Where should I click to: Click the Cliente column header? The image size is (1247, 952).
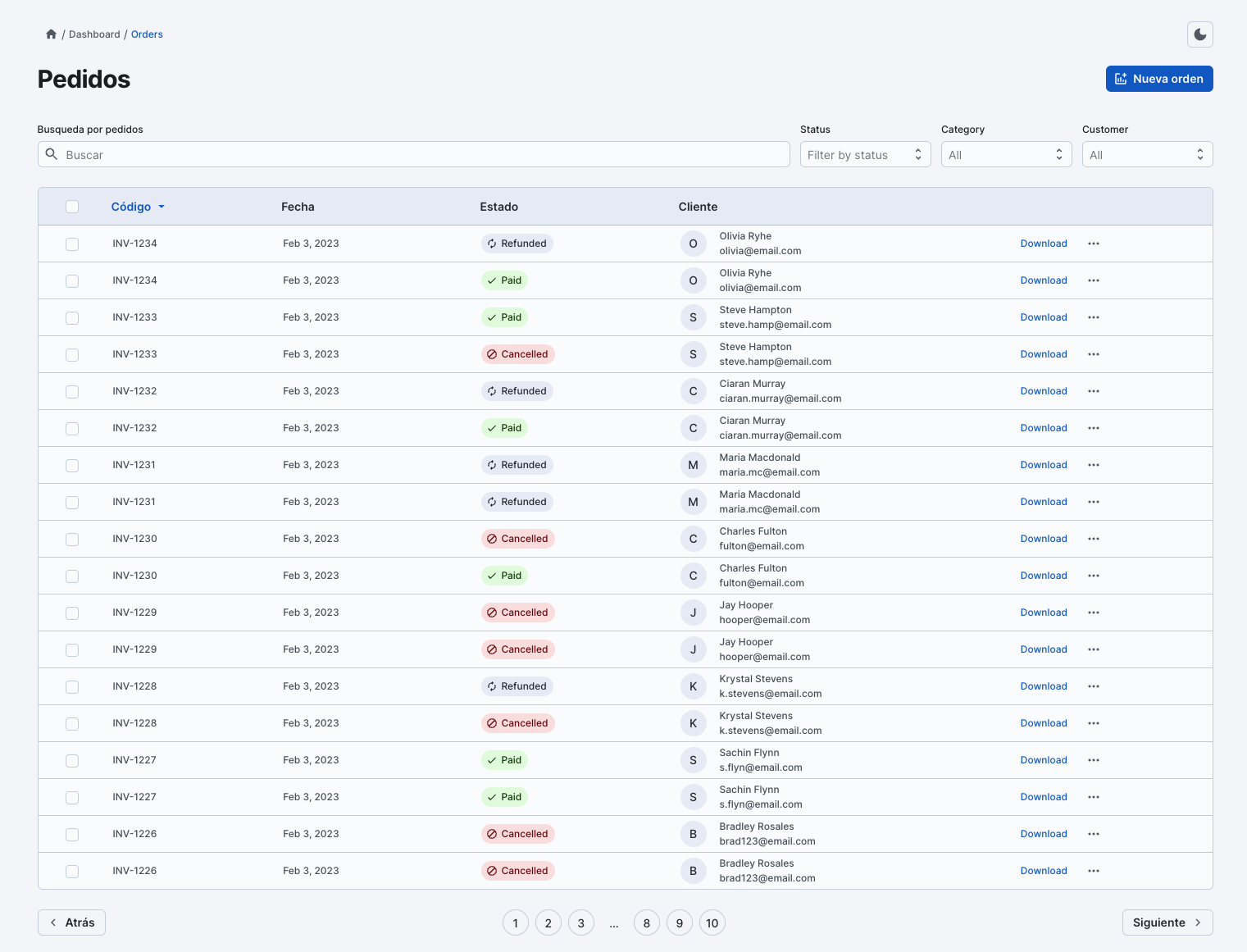tap(698, 207)
